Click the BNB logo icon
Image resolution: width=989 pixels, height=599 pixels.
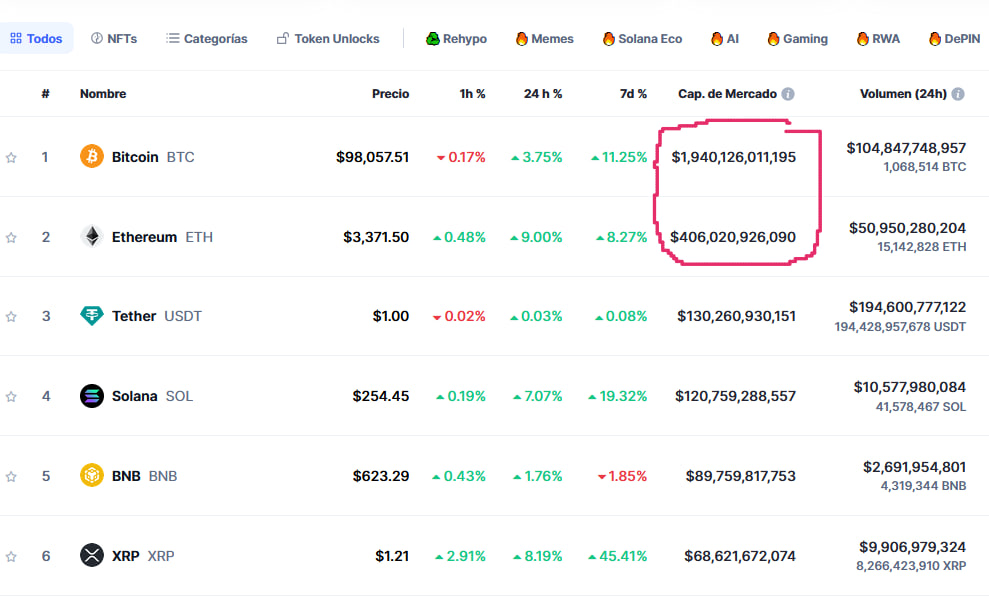coord(92,476)
